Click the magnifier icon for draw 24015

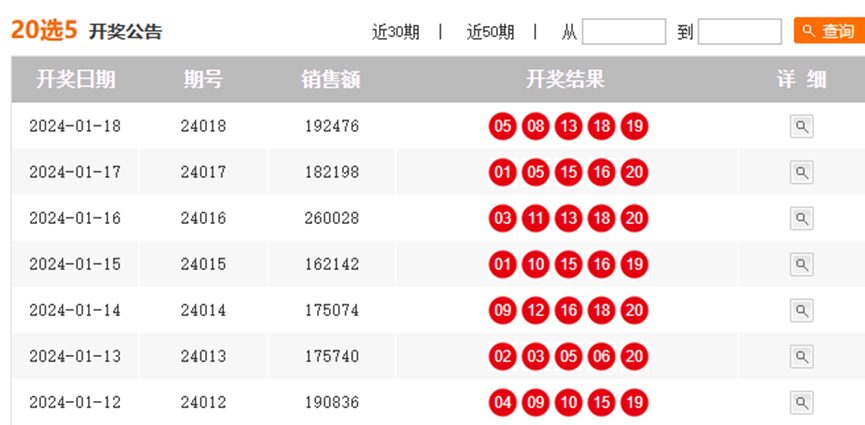click(x=801, y=264)
